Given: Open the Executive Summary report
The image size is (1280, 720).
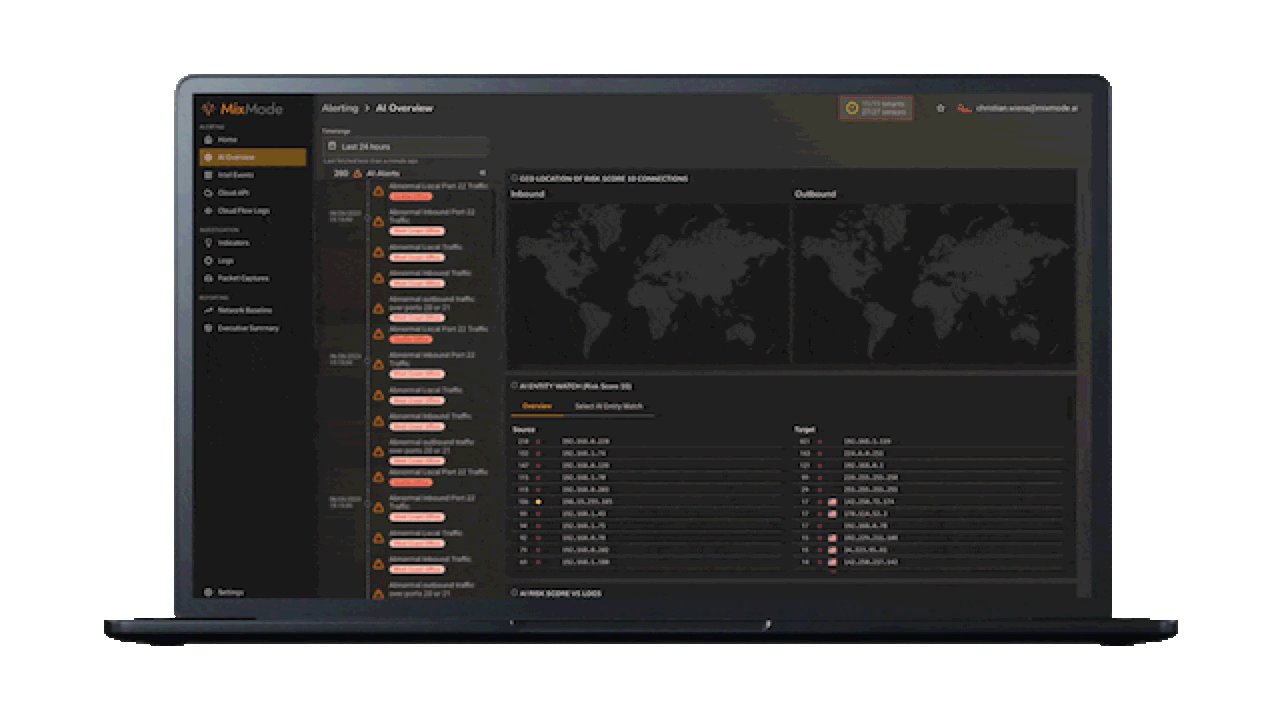Looking at the screenshot, I should pyautogui.click(x=248, y=328).
